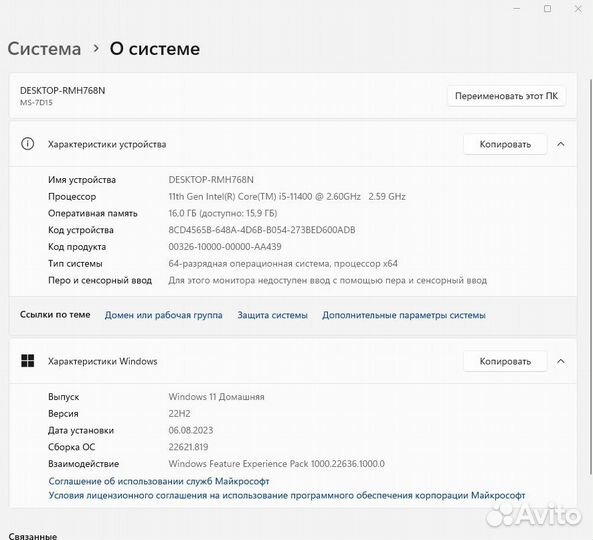Click the Сборка ОС label
Image resolution: width=593 pixels, height=540 pixels.
[x=71, y=447]
